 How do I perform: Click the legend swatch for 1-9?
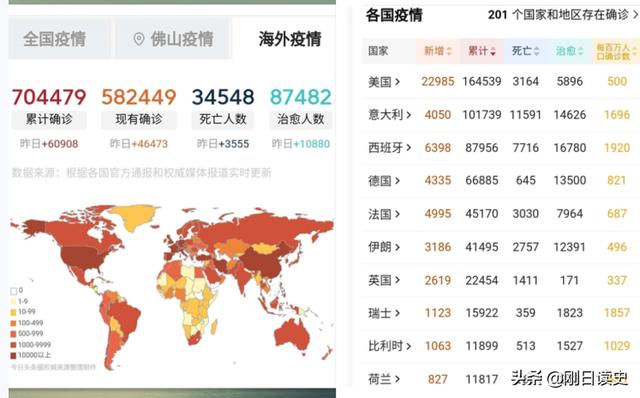[x=13, y=302]
